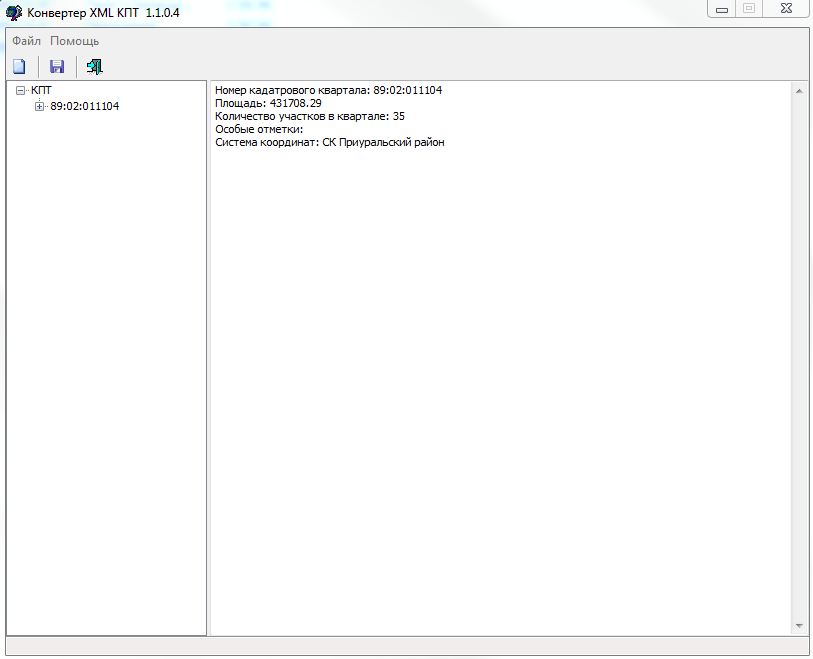813x659 pixels.
Task: Click the Особые отметки line
Action: coord(259,130)
